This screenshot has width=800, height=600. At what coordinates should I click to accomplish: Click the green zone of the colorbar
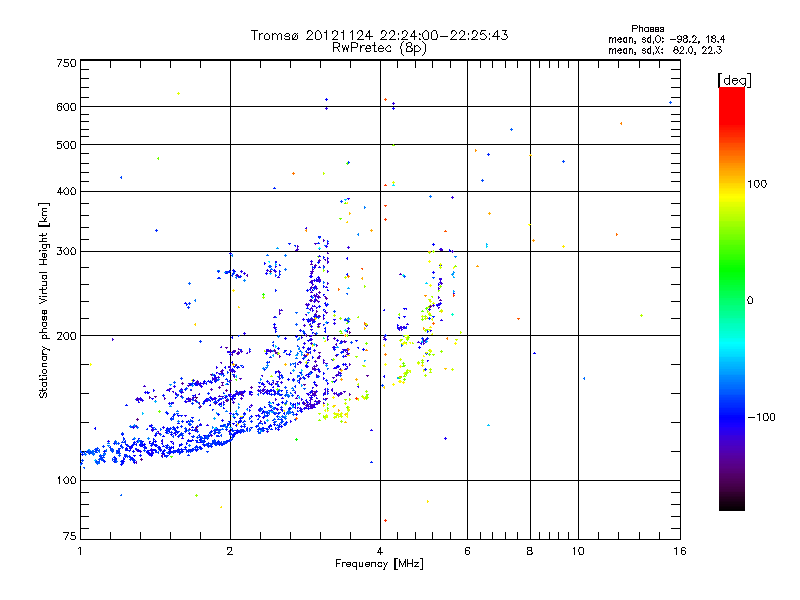(732, 270)
